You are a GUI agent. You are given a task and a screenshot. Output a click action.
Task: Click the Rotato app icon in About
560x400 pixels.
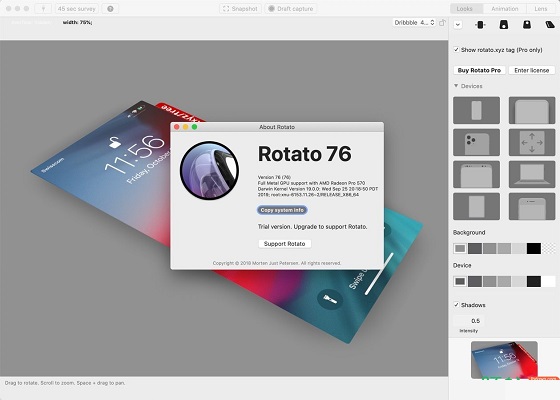tap(209, 170)
